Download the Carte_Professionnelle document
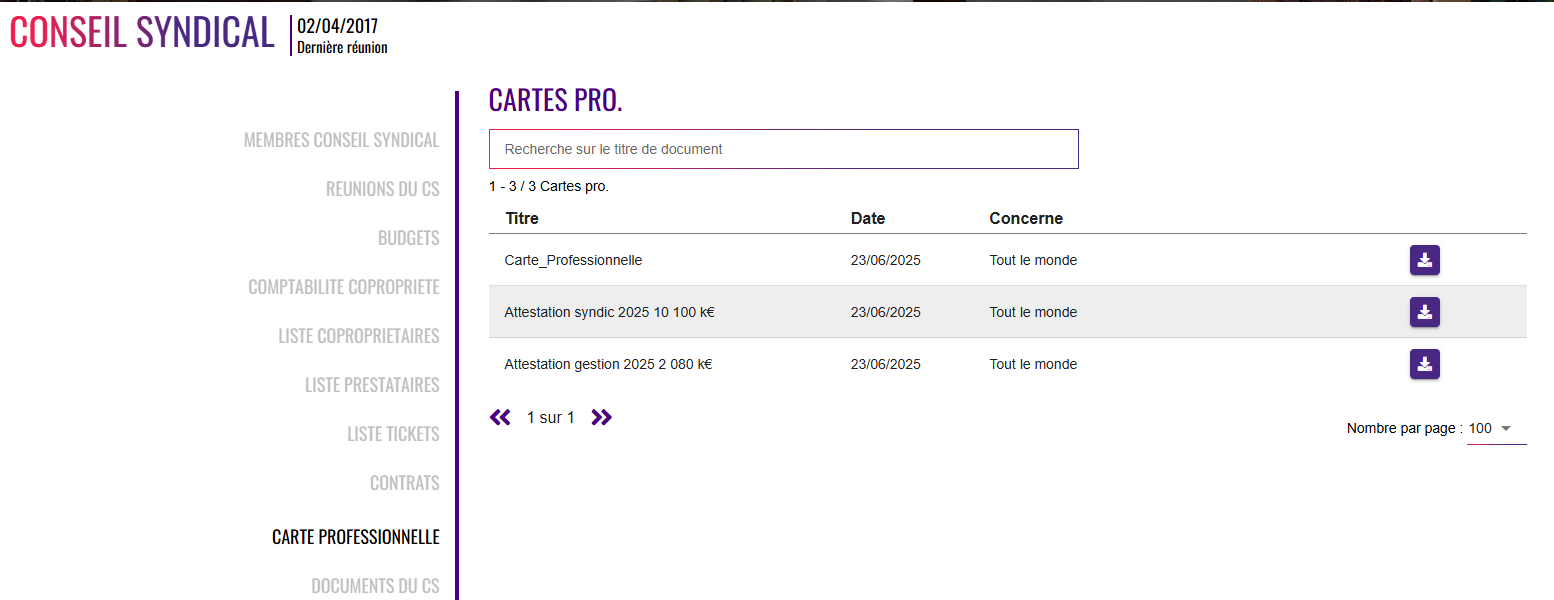1554x600 pixels. (x=1424, y=260)
